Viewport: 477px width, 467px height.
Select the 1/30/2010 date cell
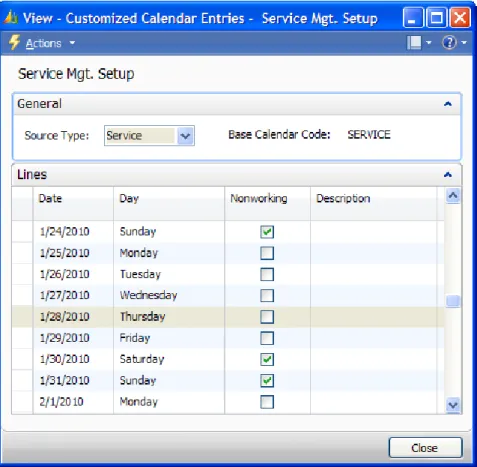tap(73, 359)
